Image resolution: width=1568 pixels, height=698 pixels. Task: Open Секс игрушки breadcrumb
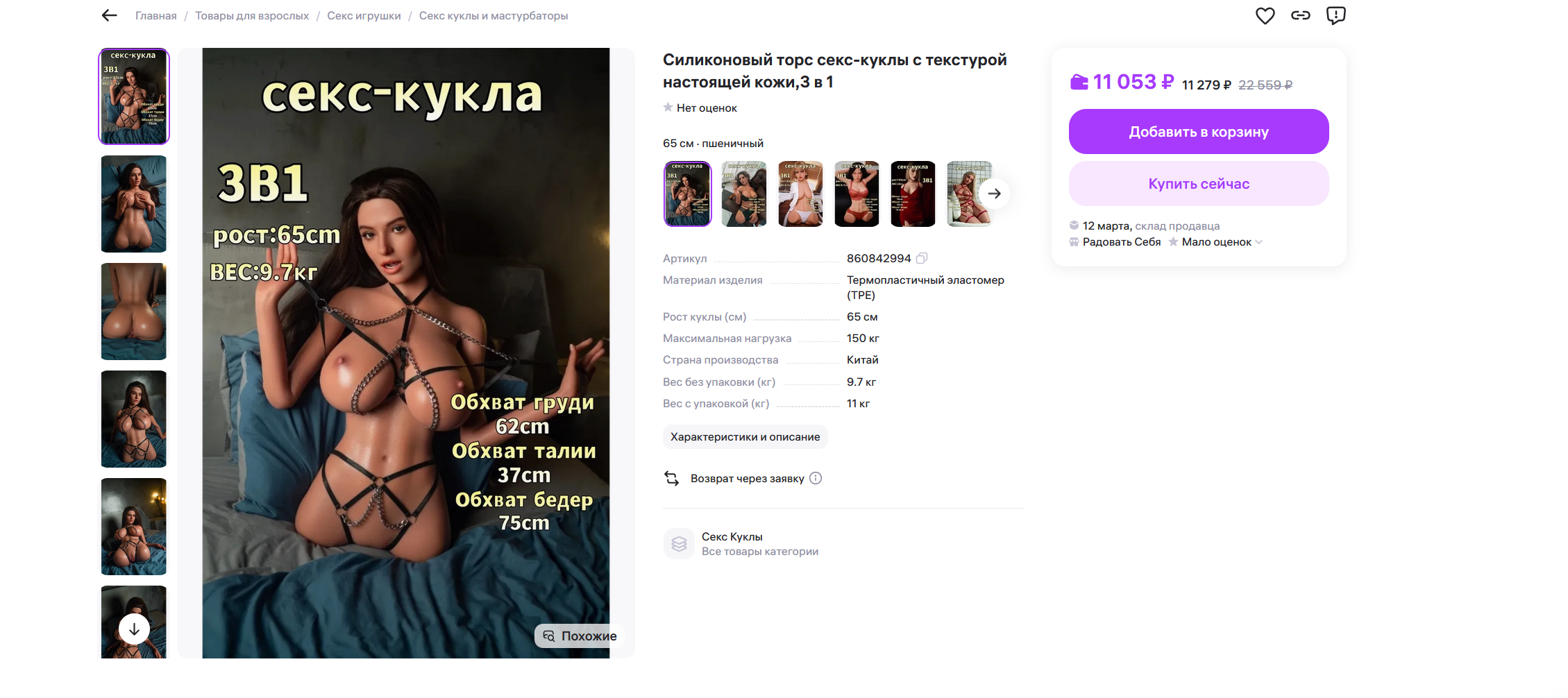tap(364, 15)
